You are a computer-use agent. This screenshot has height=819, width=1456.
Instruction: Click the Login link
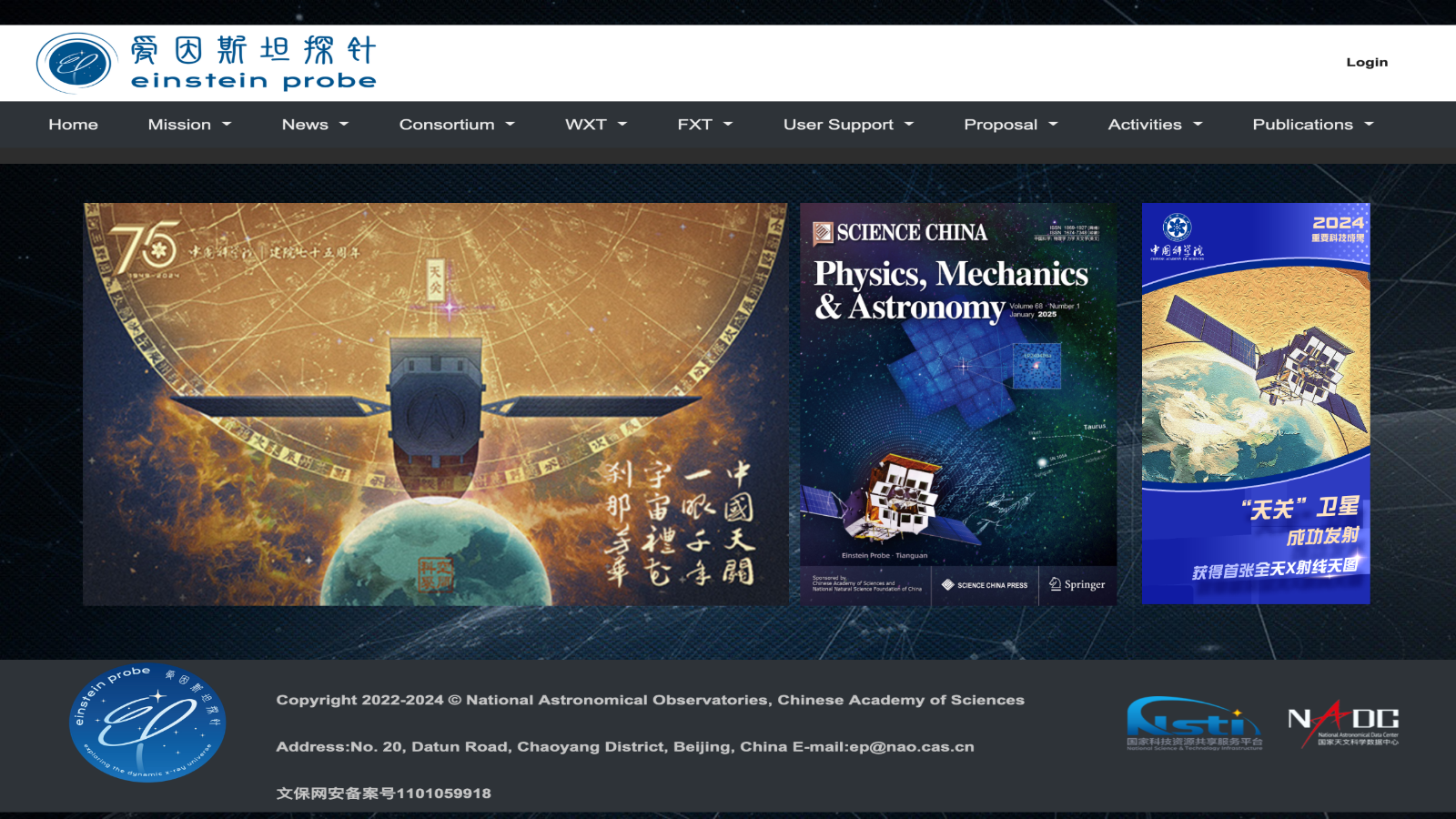(1367, 62)
